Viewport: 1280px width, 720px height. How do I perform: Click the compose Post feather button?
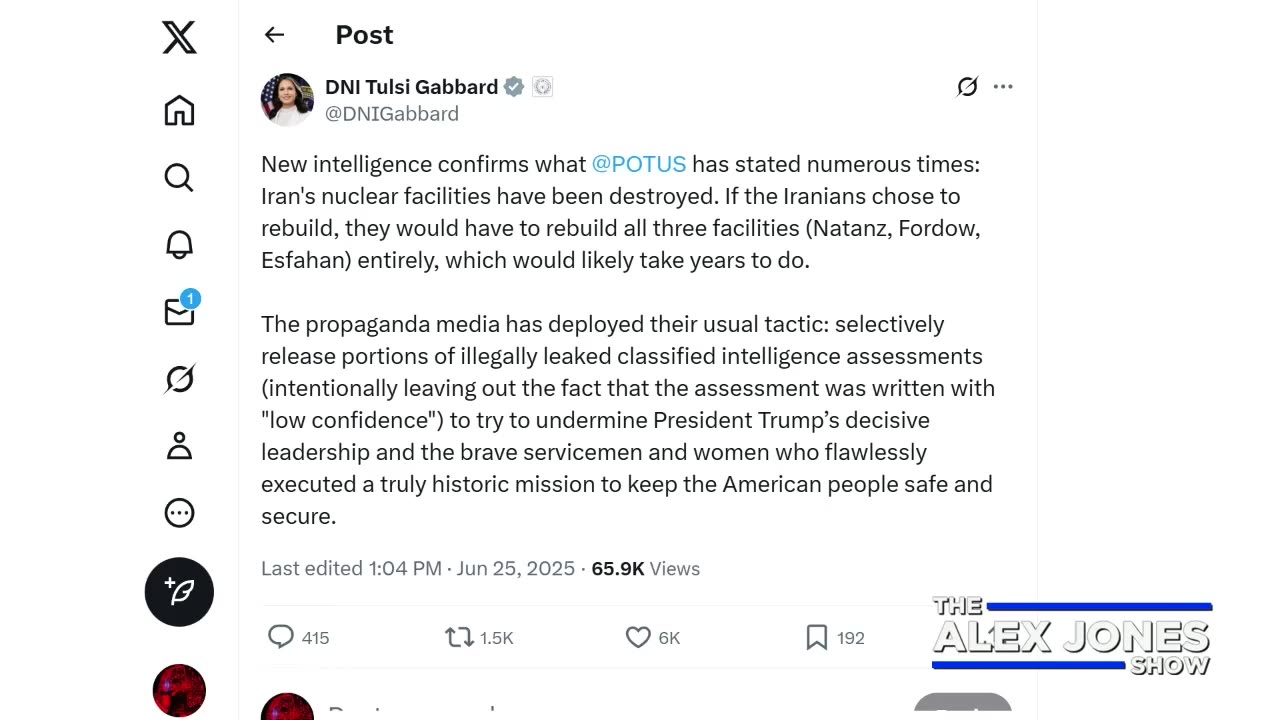click(179, 592)
